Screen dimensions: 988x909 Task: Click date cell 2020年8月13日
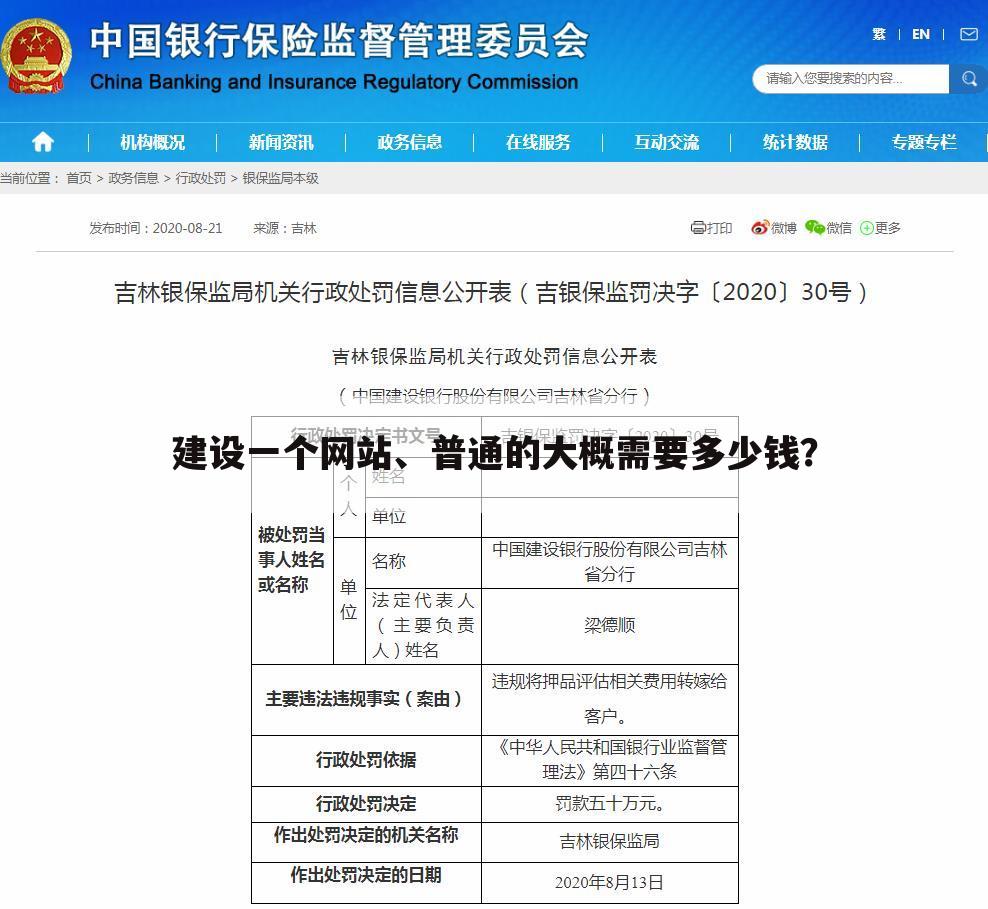609,882
